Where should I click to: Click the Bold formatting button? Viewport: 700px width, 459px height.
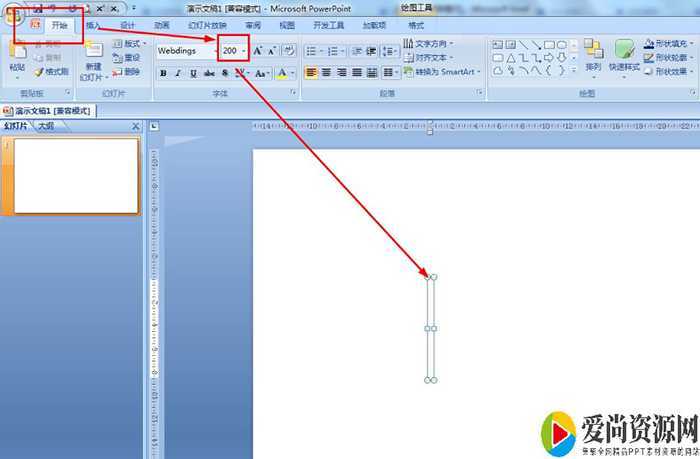(x=163, y=73)
